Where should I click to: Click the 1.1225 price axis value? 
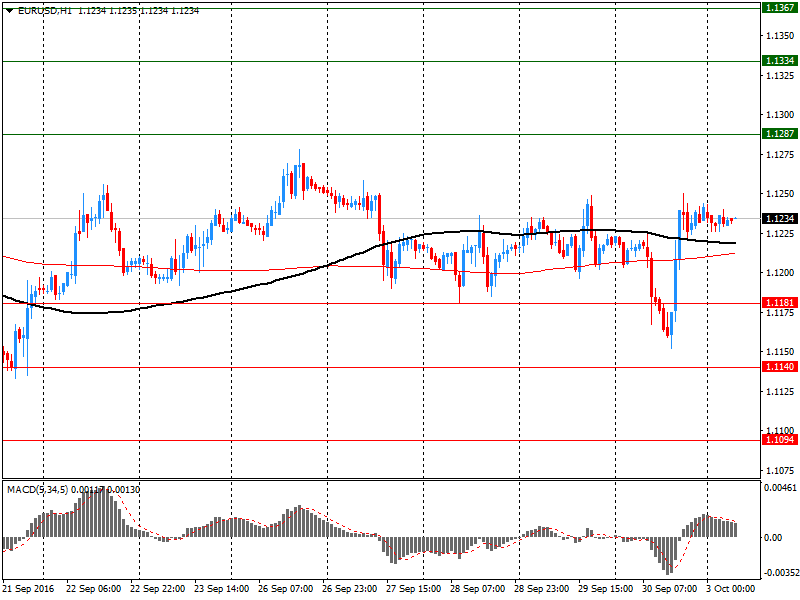coord(780,233)
